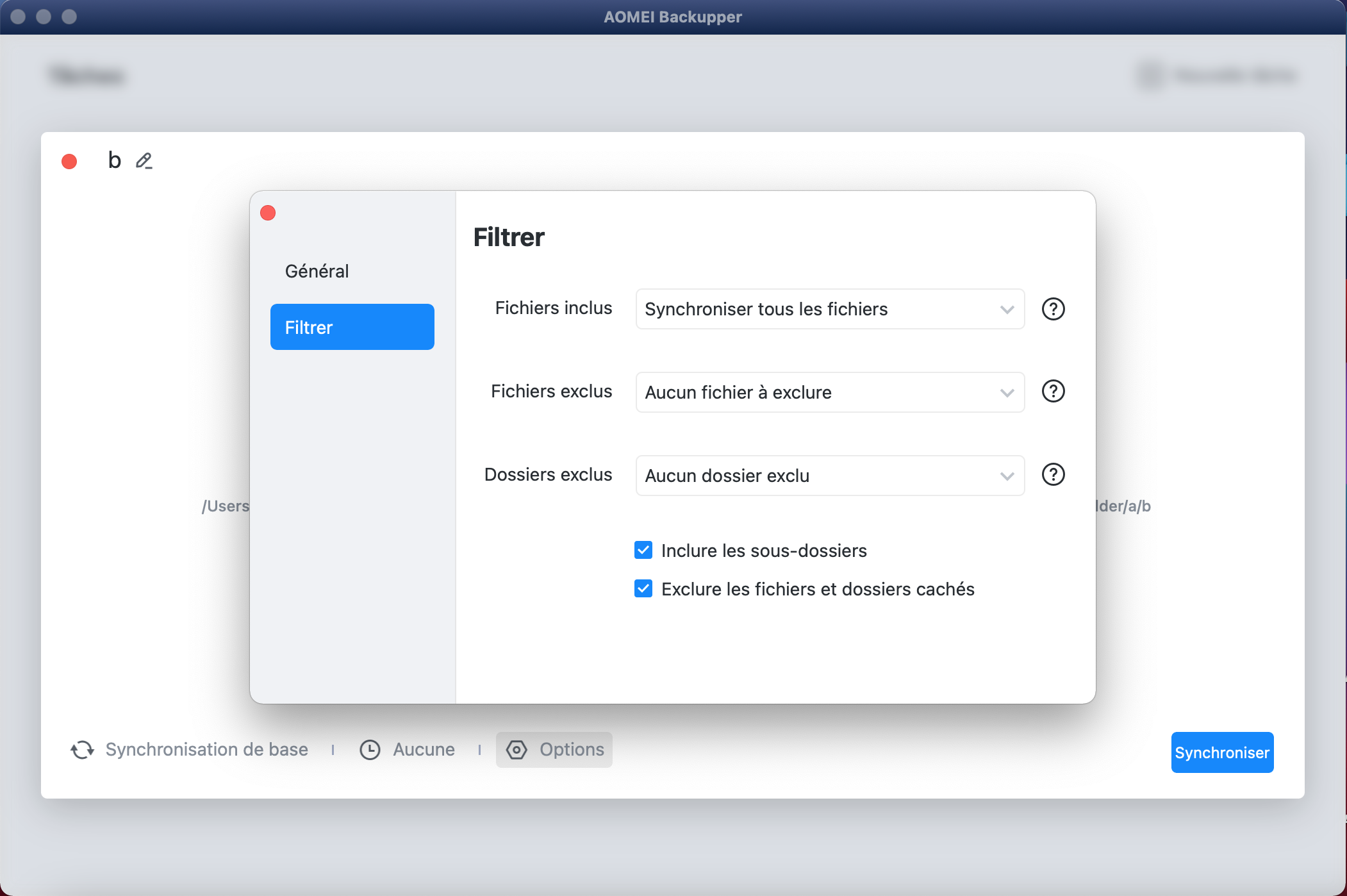Select the Filtrer sidebar tab
Image resolution: width=1347 pixels, height=896 pixels.
[352, 327]
